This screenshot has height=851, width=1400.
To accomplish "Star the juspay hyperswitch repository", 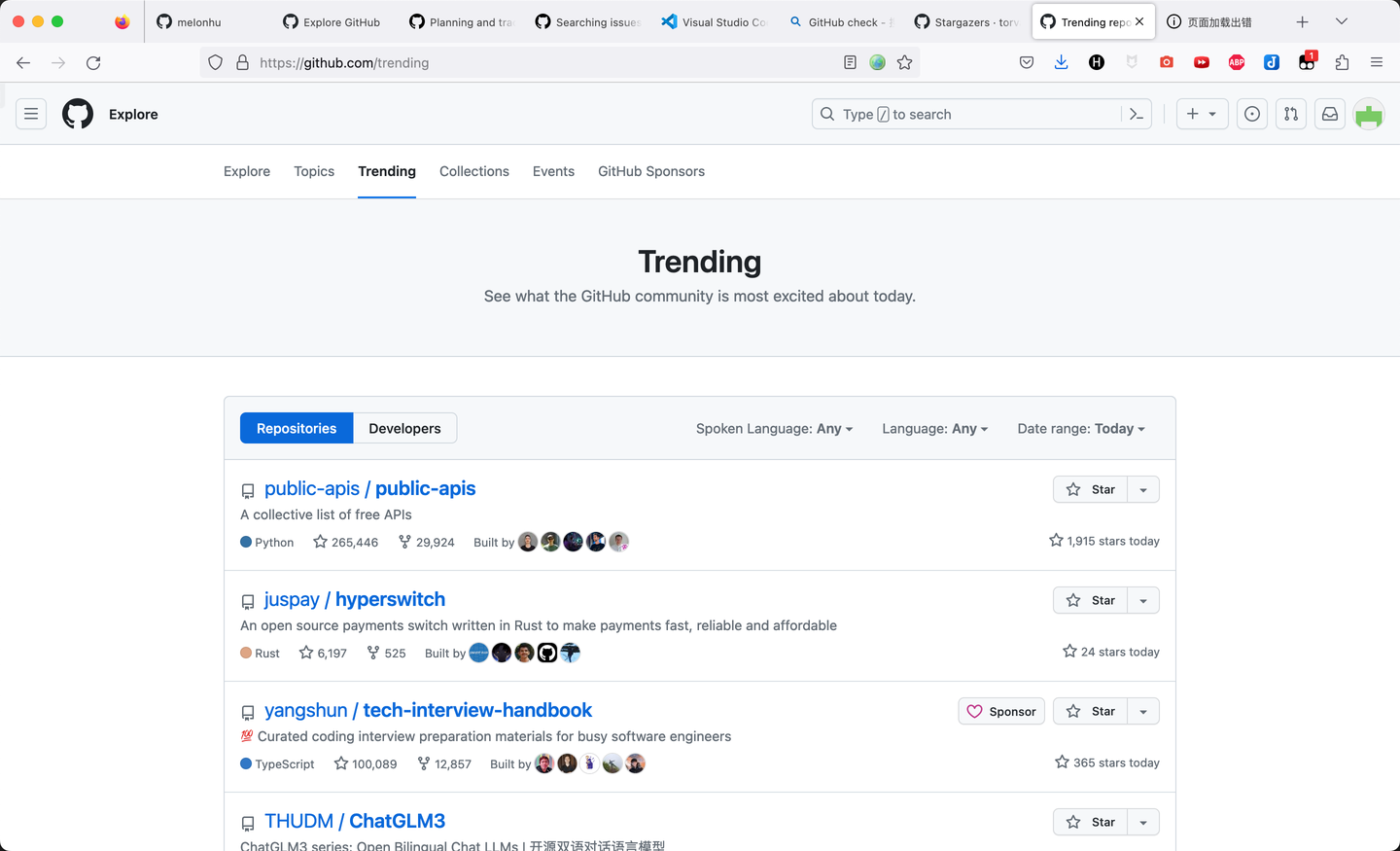I will click(x=1090, y=600).
